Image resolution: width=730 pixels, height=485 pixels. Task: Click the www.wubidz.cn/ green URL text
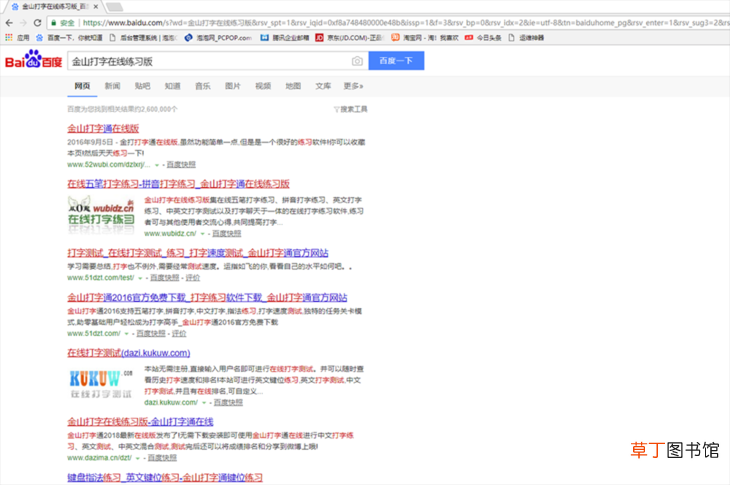tap(170, 234)
